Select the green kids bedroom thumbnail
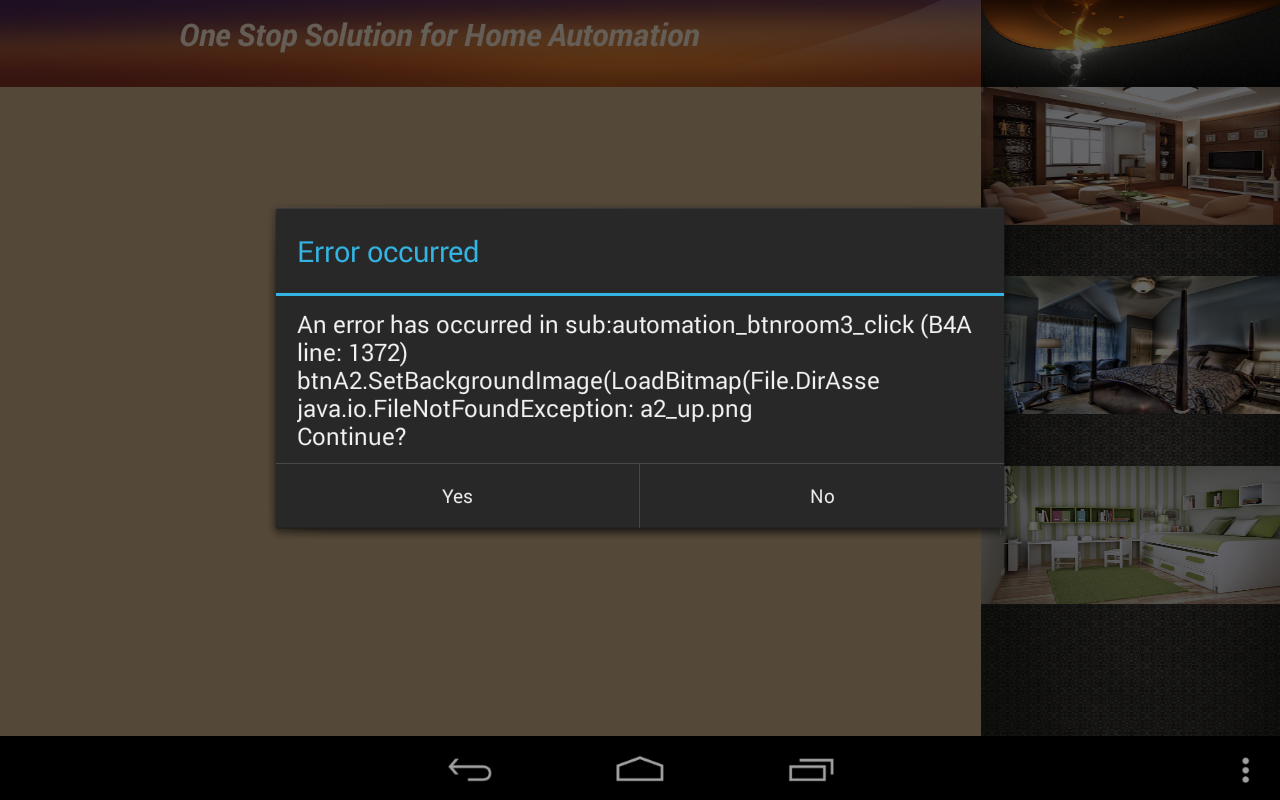1280x800 pixels. click(1142, 535)
